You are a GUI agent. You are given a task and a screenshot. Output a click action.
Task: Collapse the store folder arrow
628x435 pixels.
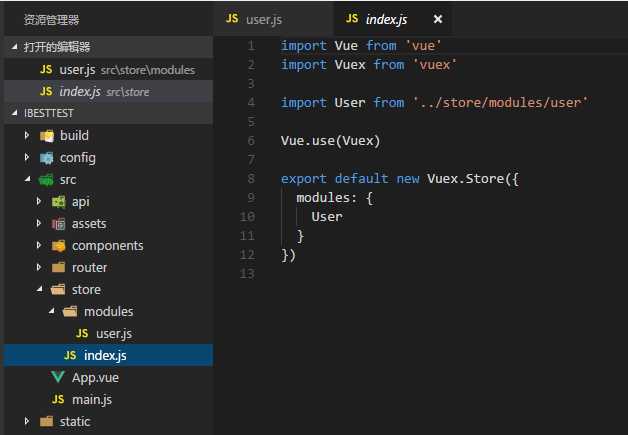(39, 289)
